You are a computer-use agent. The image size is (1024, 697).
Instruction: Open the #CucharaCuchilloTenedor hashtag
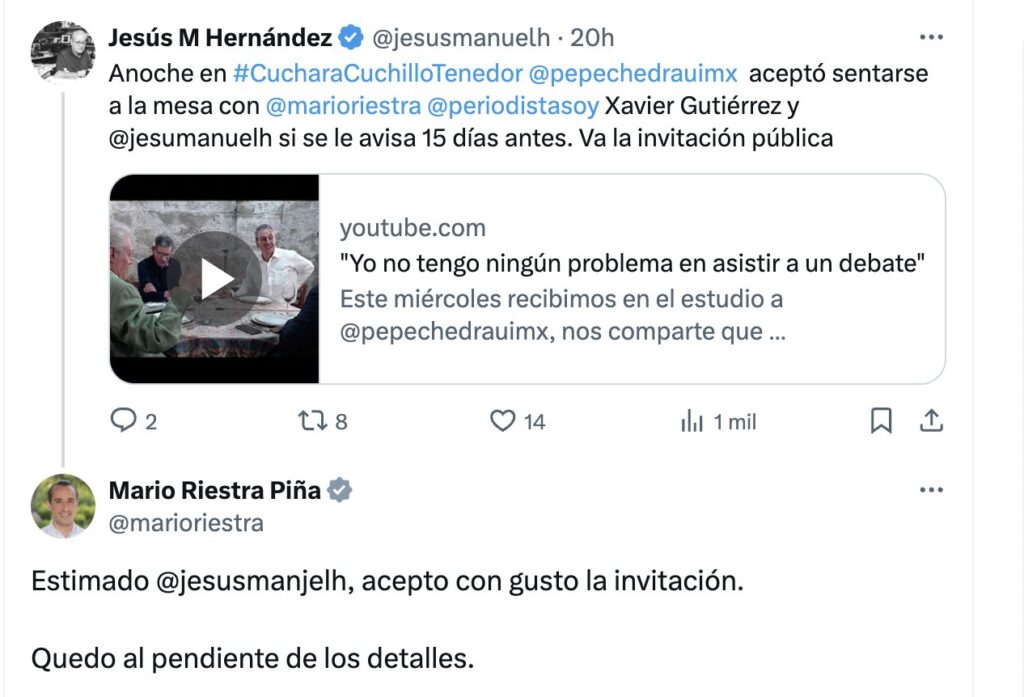pos(378,73)
